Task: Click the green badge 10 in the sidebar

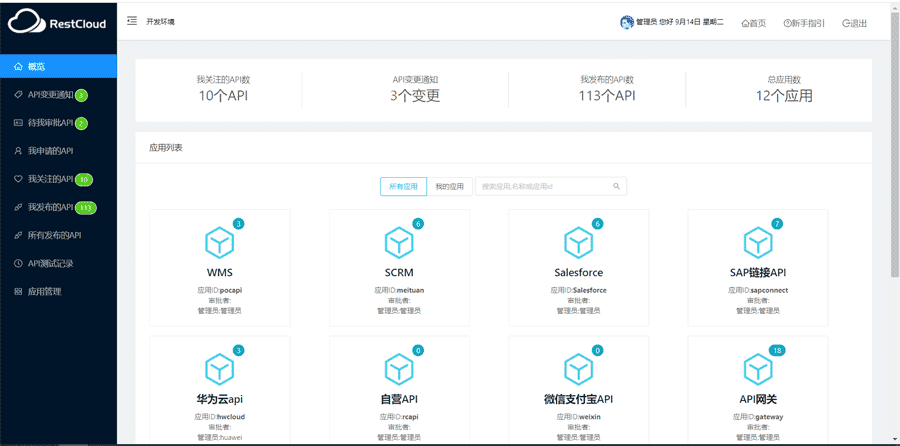Action: pyautogui.click(x=84, y=180)
